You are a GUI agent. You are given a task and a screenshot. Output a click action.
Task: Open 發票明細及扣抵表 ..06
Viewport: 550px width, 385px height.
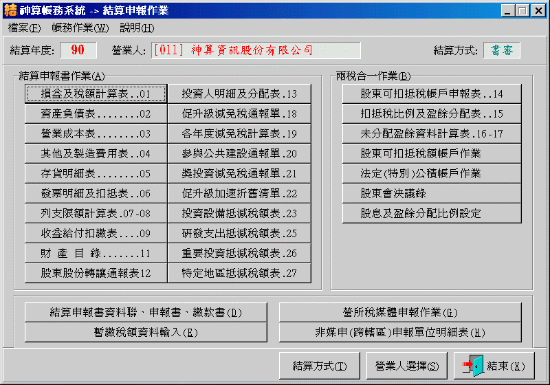[96, 193]
